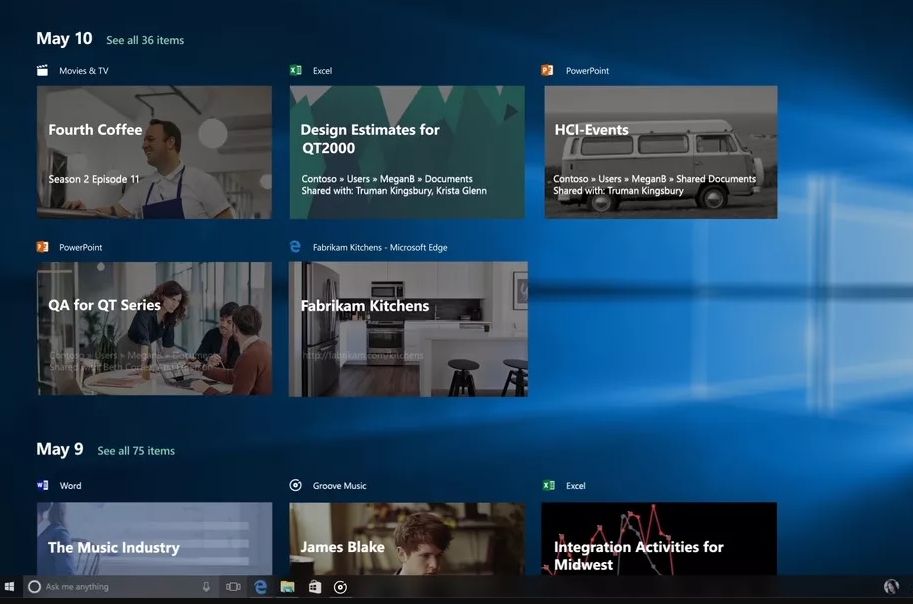Open the Fourth Coffee video card
The height and width of the screenshot is (604, 913).
154,152
